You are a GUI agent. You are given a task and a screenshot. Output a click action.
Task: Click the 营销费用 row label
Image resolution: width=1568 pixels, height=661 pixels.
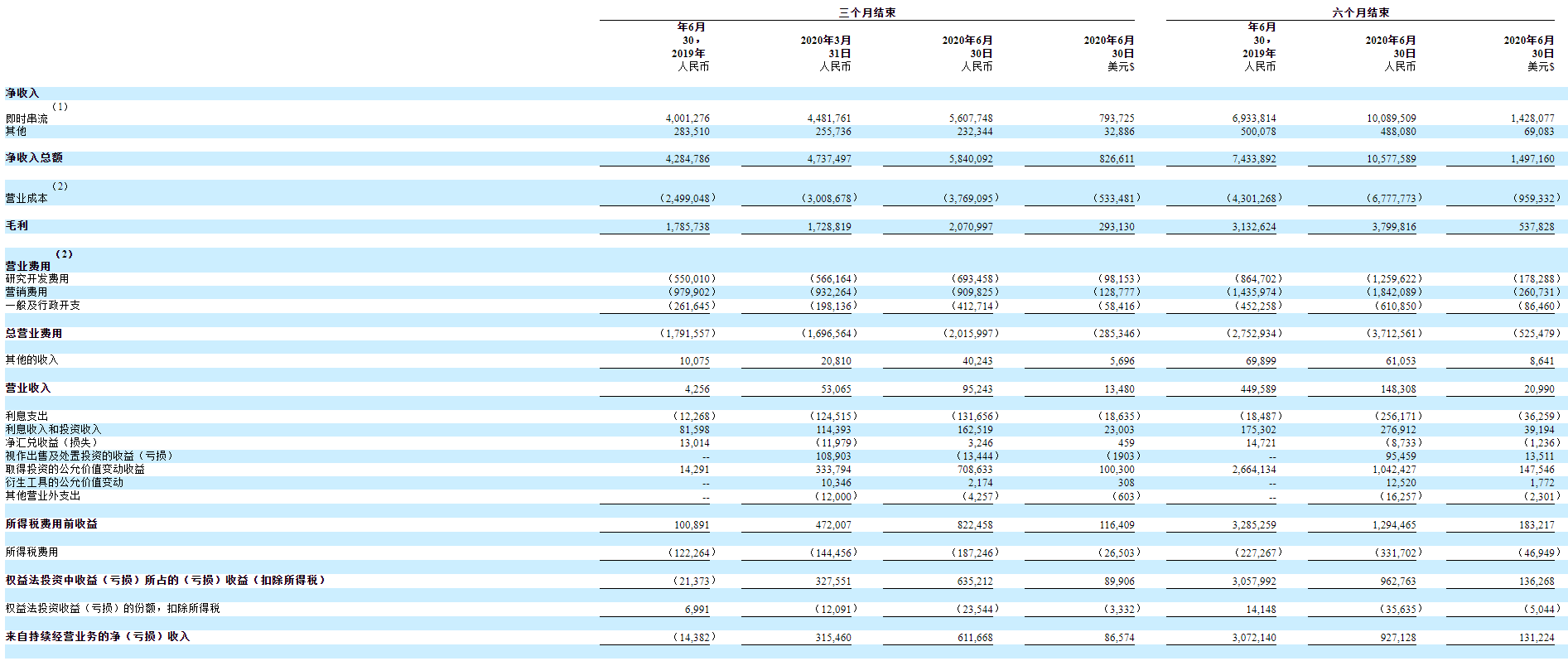(27, 292)
